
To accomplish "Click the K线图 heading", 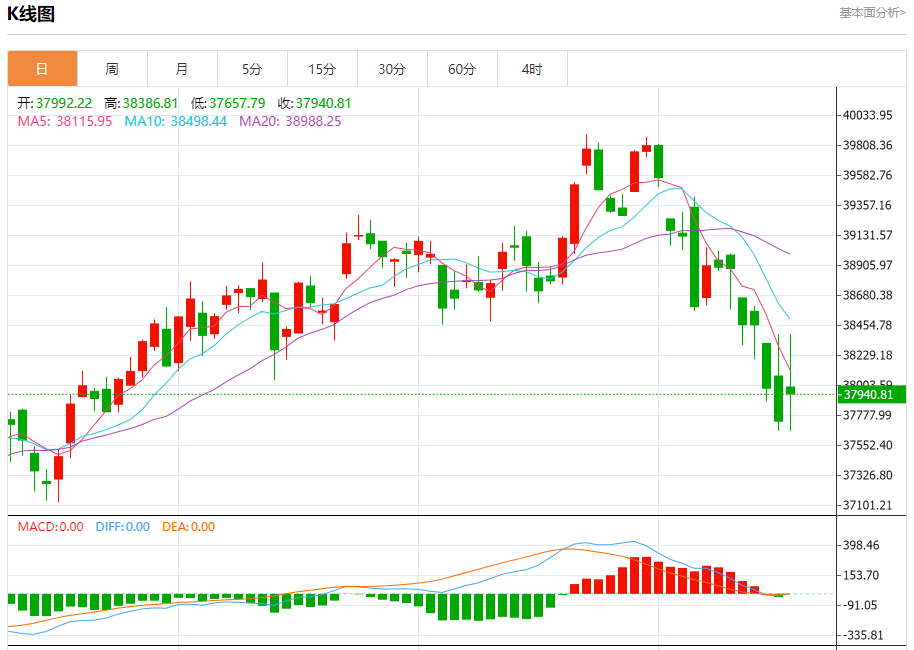I will click(31, 13).
